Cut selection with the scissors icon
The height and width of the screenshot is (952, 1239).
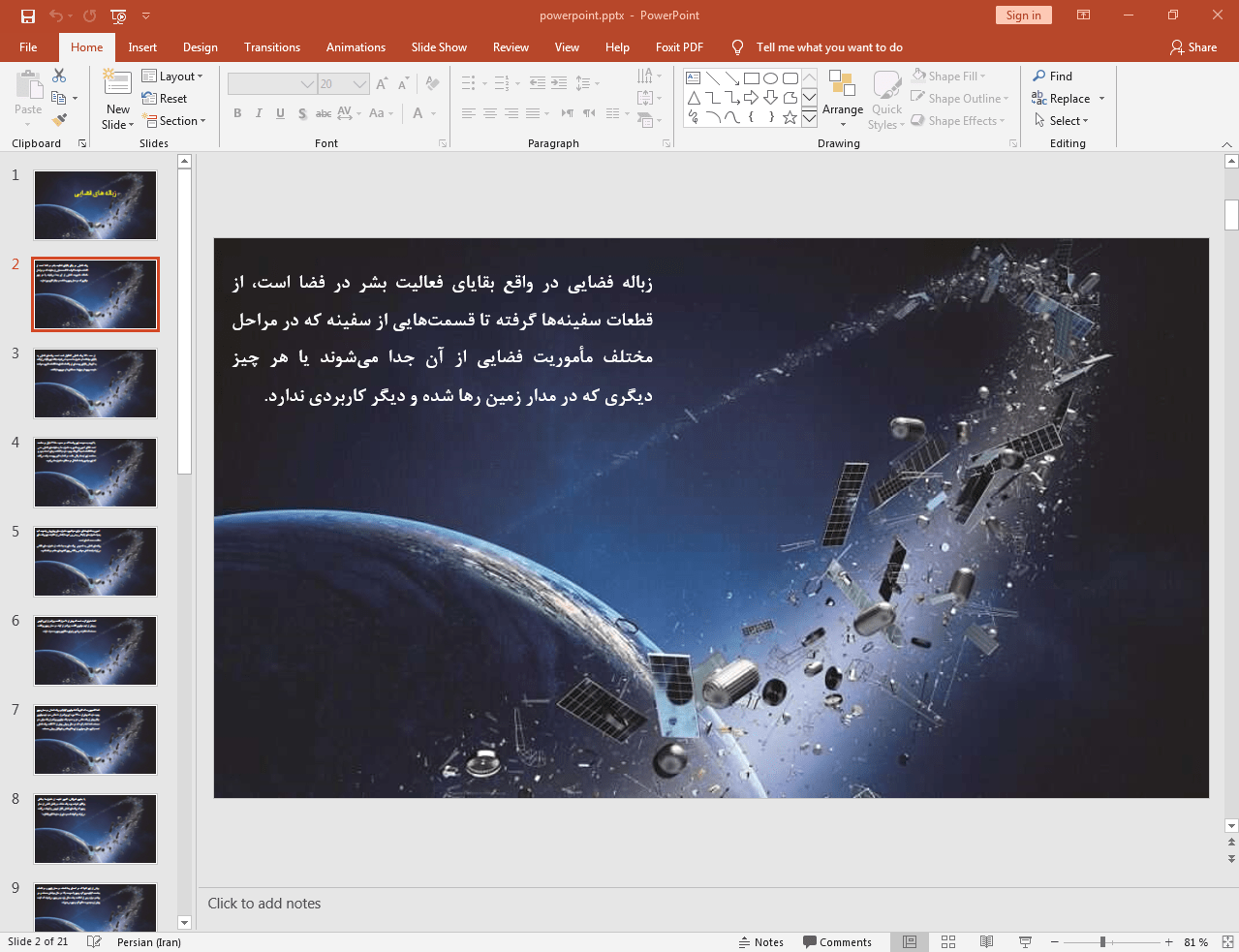pyautogui.click(x=59, y=76)
